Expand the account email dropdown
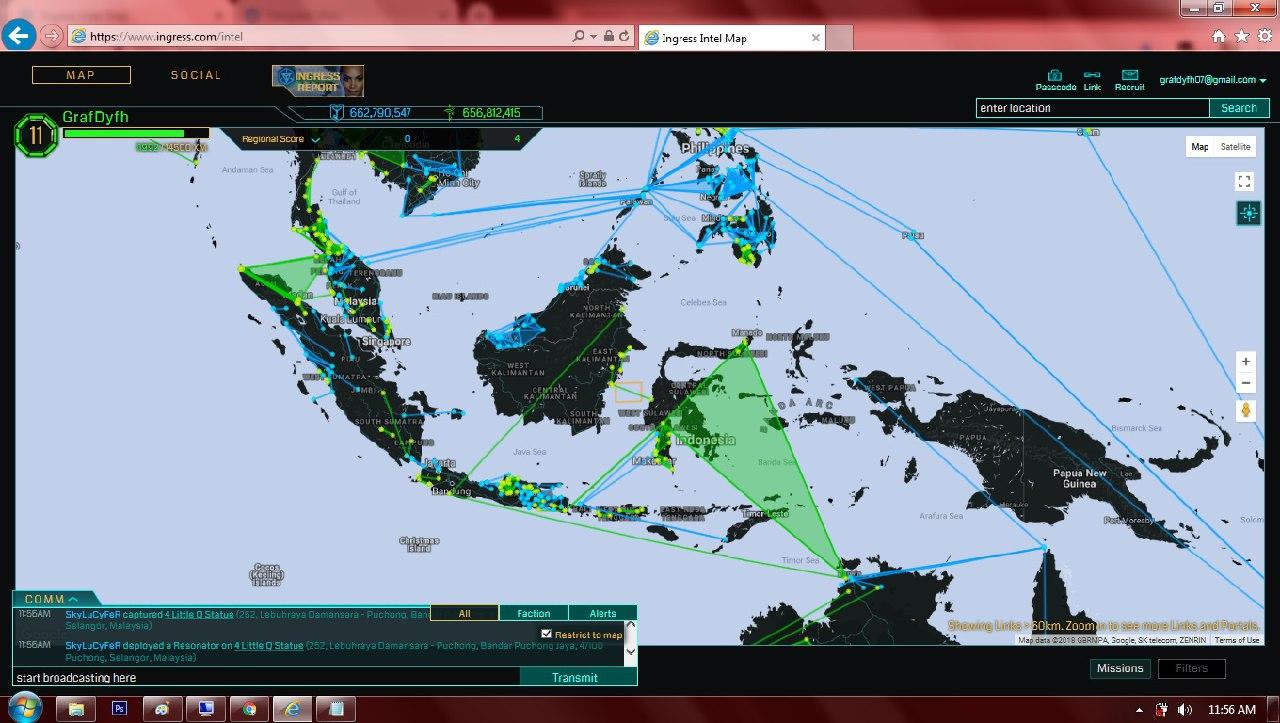Screen dimensions: 1280x723 (1212, 80)
